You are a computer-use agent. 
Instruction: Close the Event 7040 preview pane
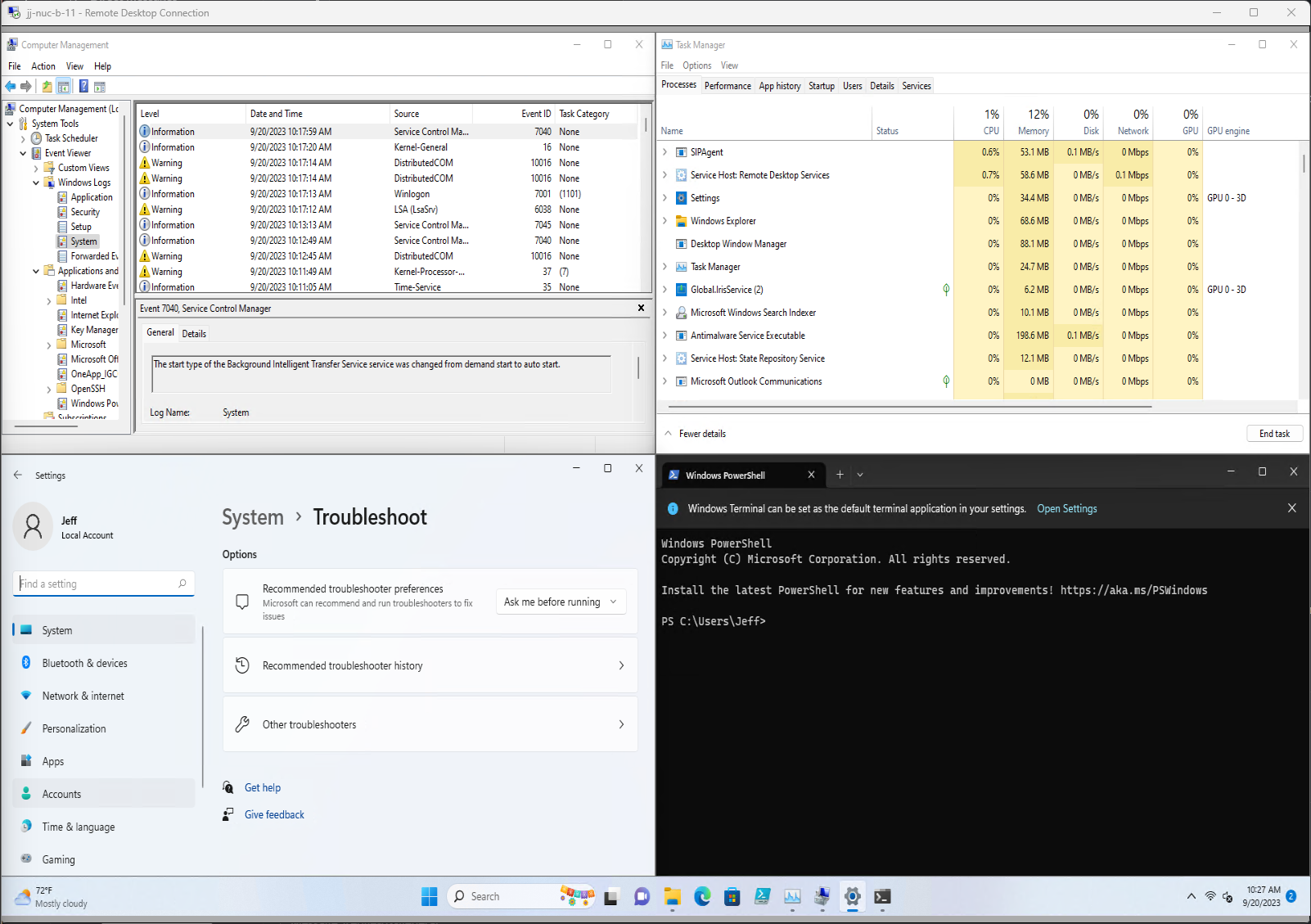641,308
